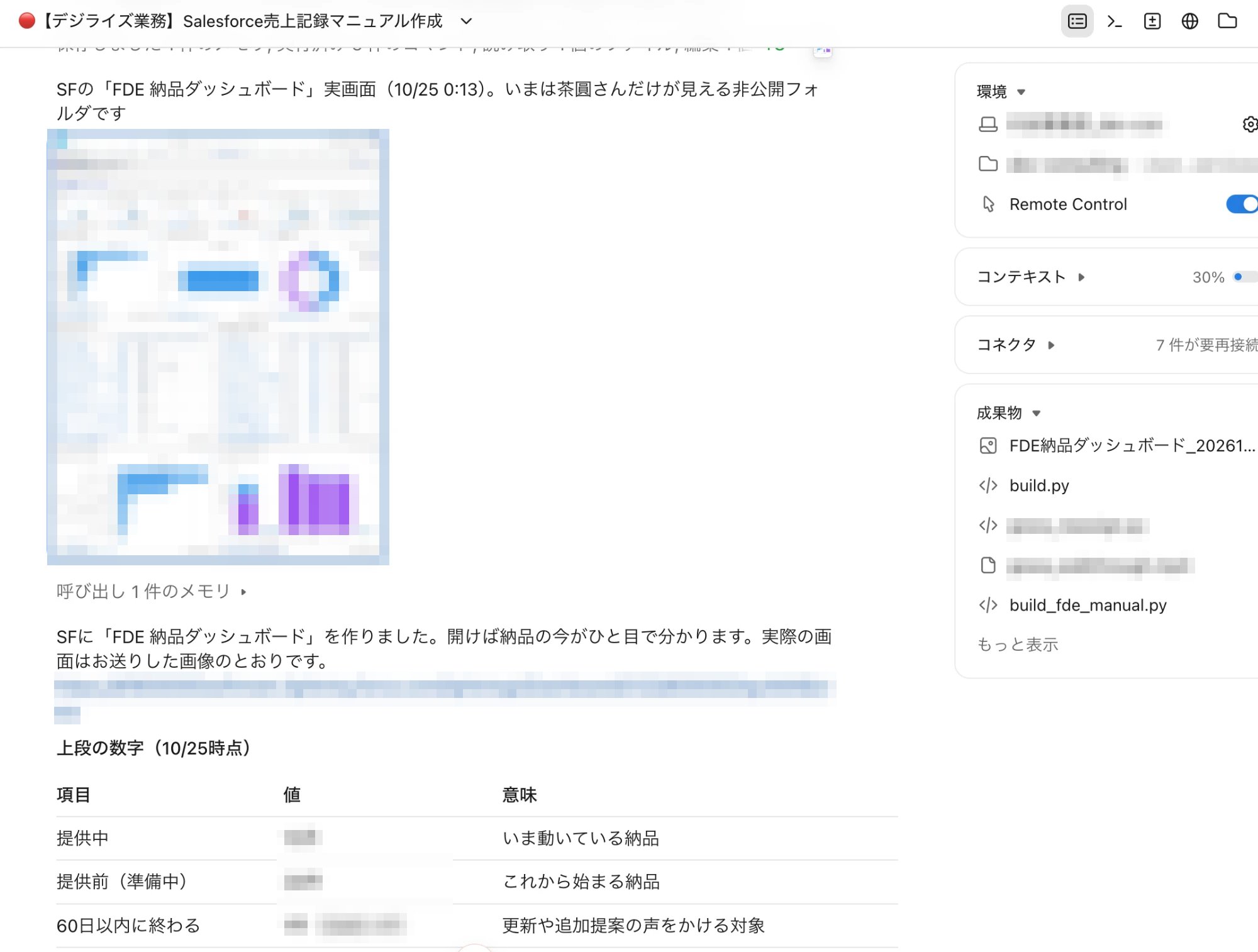Click the blurred document file icon
Screen dimensions: 1258x952
click(988, 565)
